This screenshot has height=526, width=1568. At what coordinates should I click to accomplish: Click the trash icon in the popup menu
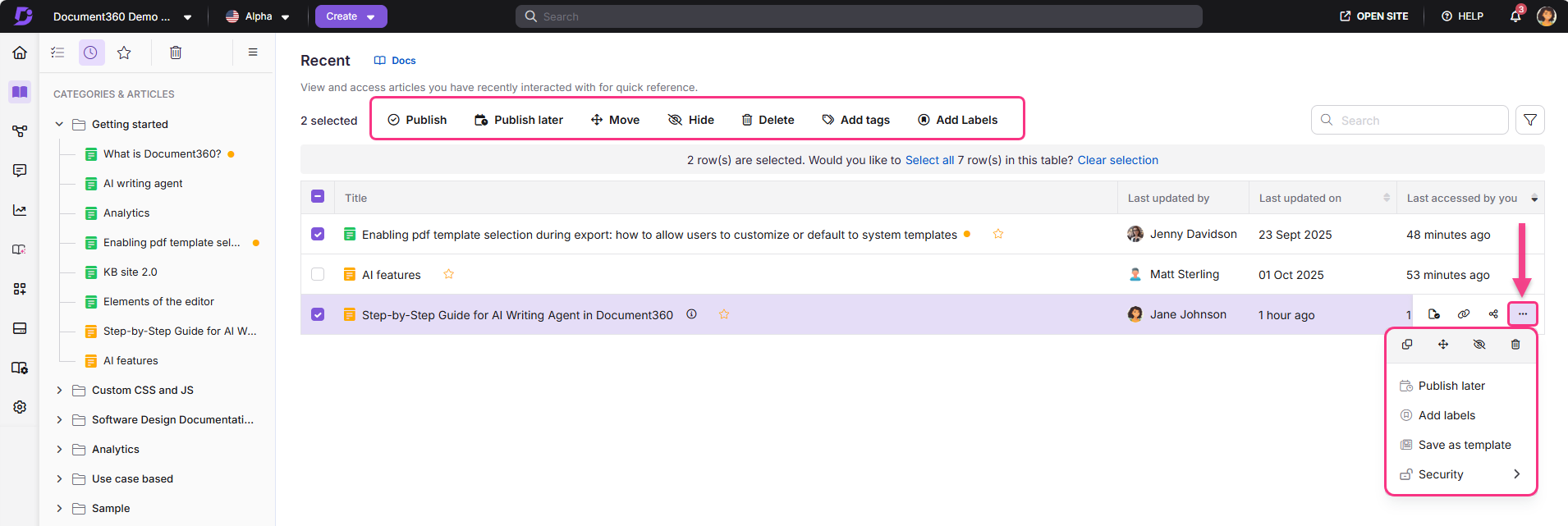[x=1515, y=345]
